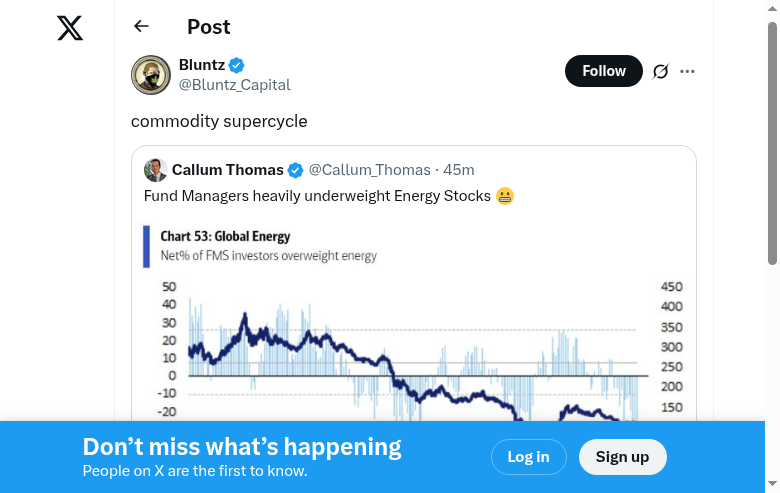Click Bluntz's blue verified badge
This screenshot has width=780, height=493.
pyautogui.click(x=237, y=65)
